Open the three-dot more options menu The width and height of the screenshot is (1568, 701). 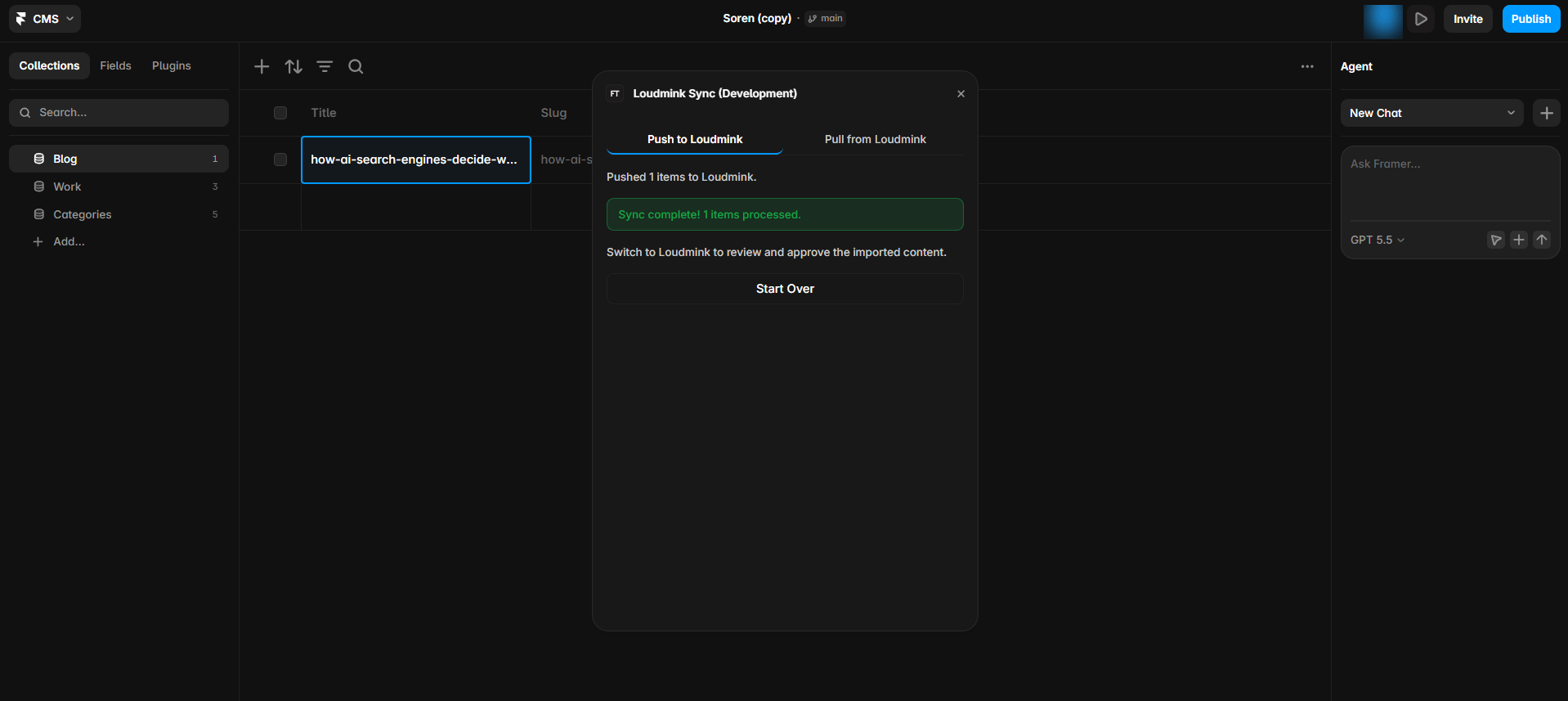coord(1307,66)
